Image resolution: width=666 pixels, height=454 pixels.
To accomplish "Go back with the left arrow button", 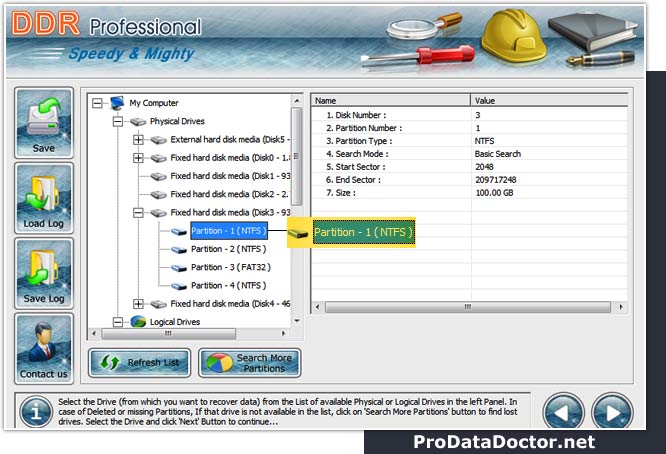I will 563,412.
